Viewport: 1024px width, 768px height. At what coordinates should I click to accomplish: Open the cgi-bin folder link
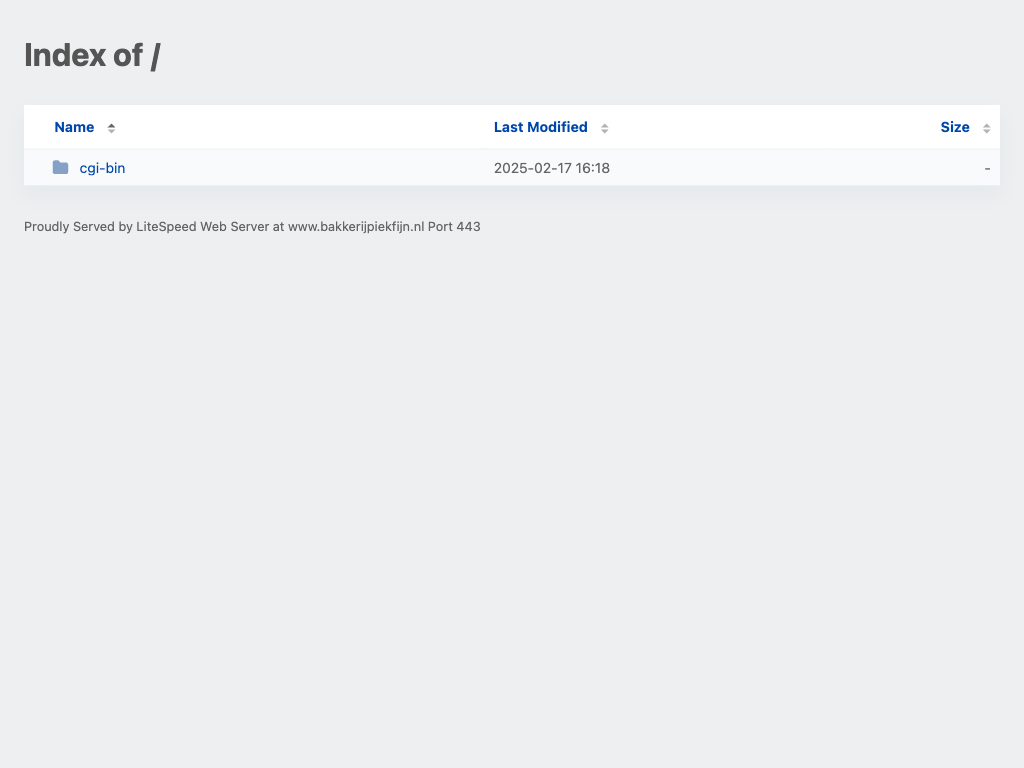point(102,168)
